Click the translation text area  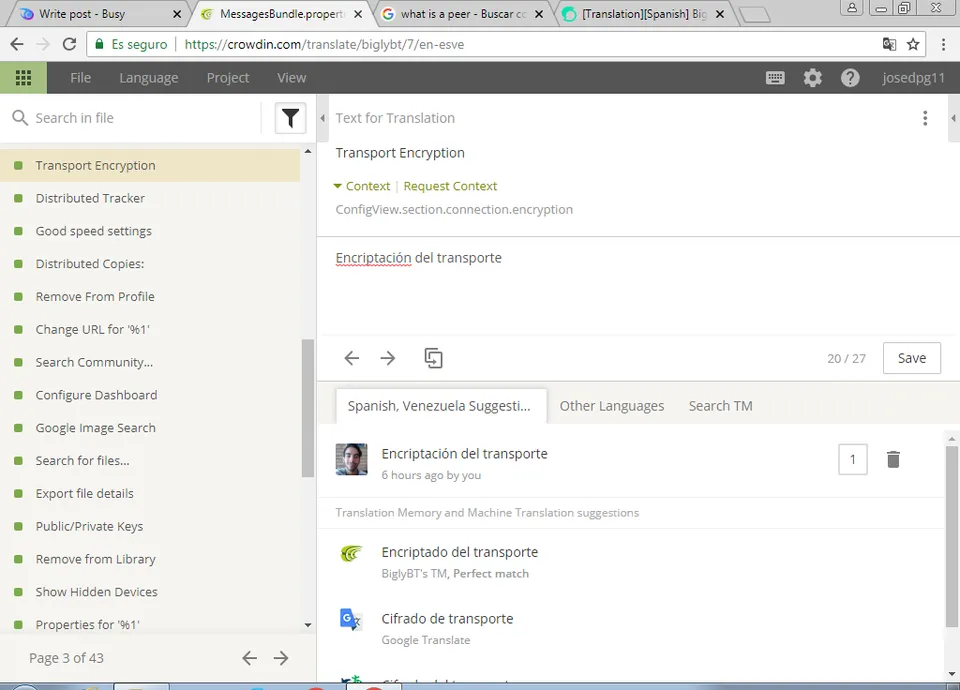(637, 285)
